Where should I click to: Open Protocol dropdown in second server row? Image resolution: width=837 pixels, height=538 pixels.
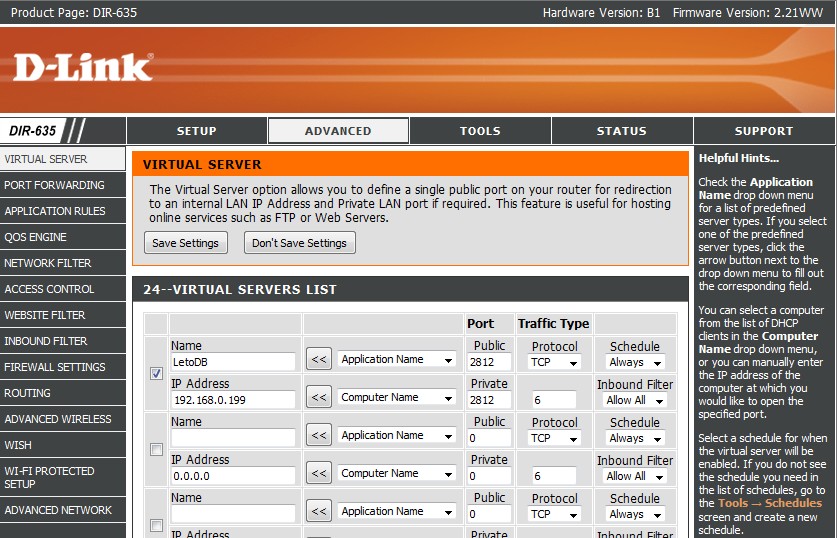(x=554, y=438)
